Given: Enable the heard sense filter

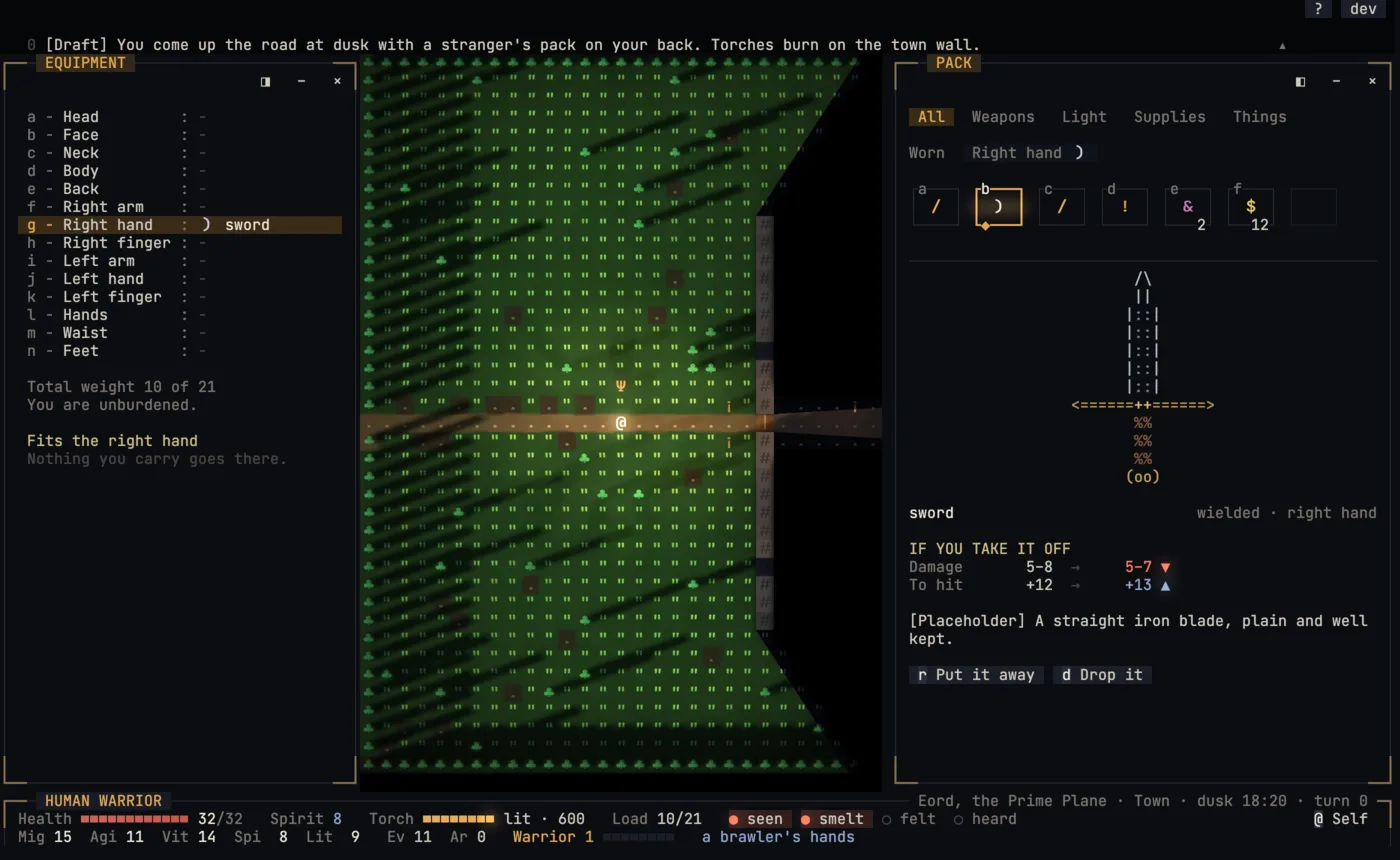Looking at the screenshot, I should pos(985,819).
